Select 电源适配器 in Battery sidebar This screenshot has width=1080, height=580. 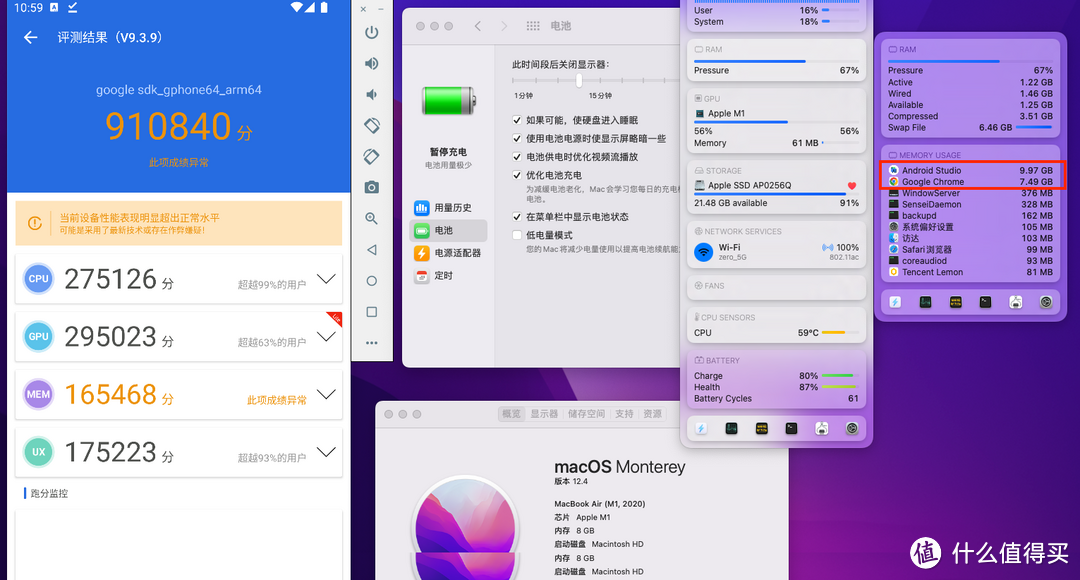coord(449,253)
